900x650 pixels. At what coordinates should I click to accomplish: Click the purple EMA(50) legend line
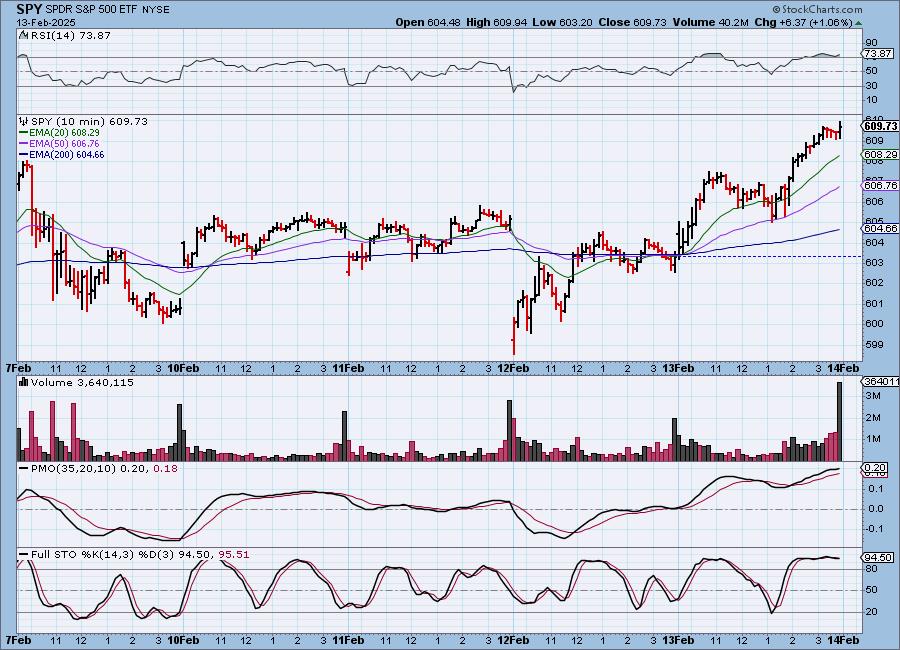click(24, 144)
